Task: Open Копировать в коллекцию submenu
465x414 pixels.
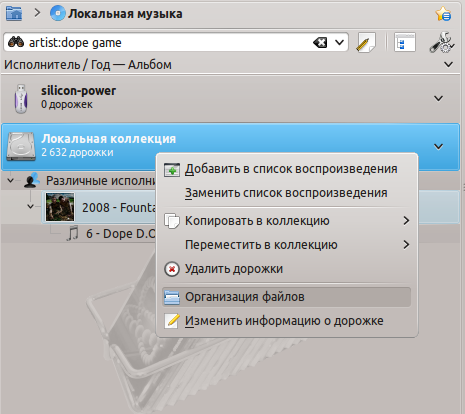Action: pyautogui.click(x=287, y=221)
